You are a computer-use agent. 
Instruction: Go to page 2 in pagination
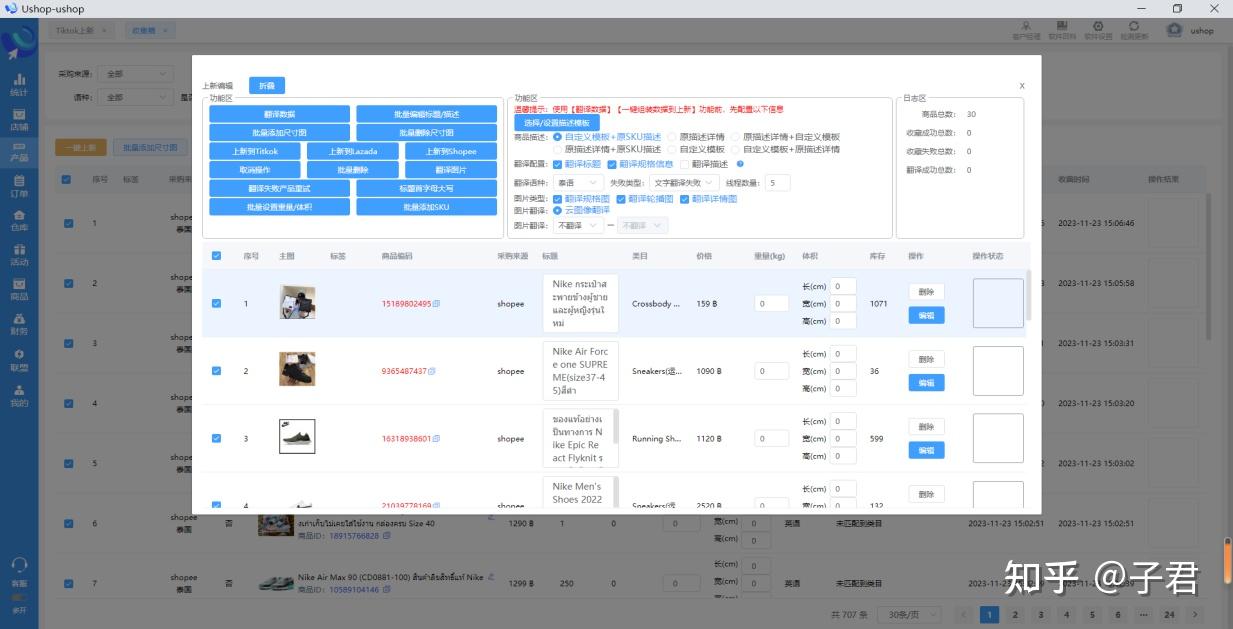1015,615
